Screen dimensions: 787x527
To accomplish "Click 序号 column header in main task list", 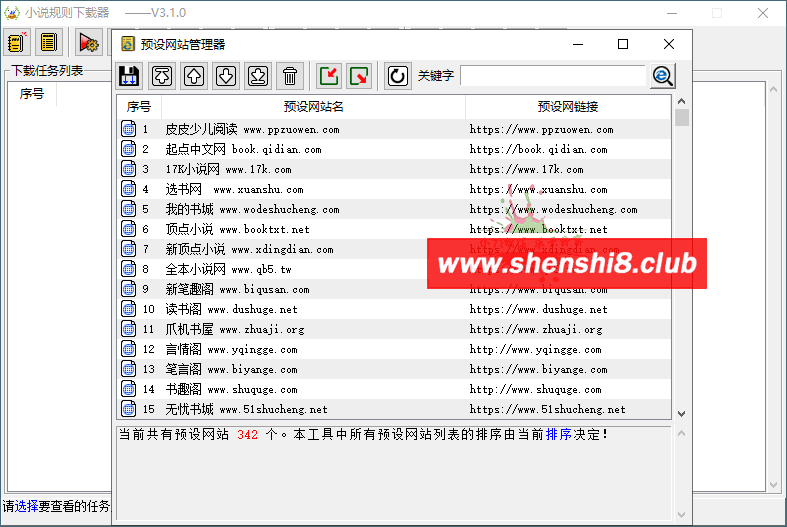I will pyautogui.click(x=32, y=93).
